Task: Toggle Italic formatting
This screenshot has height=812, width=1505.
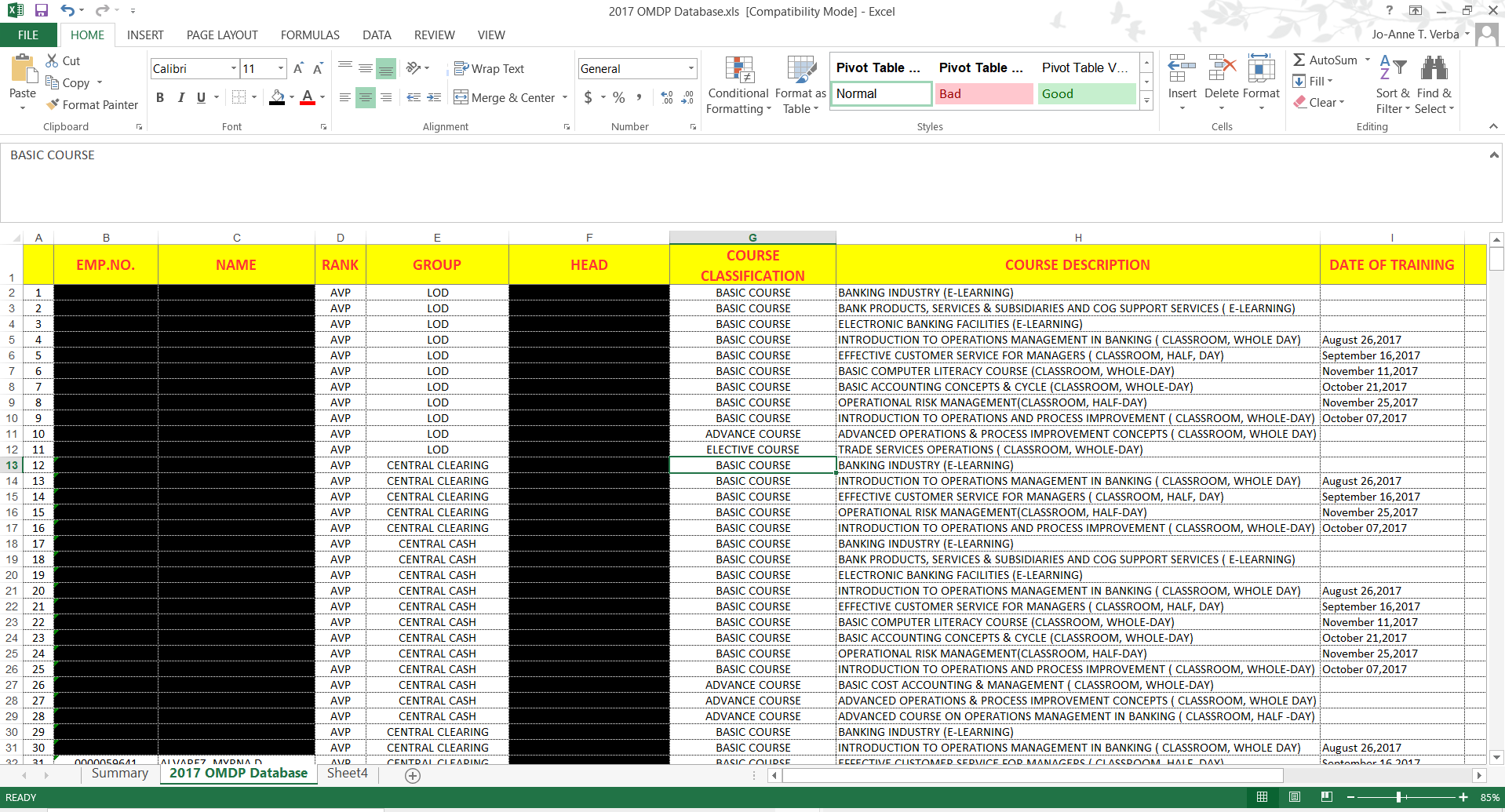Action: click(x=180, y=97)
